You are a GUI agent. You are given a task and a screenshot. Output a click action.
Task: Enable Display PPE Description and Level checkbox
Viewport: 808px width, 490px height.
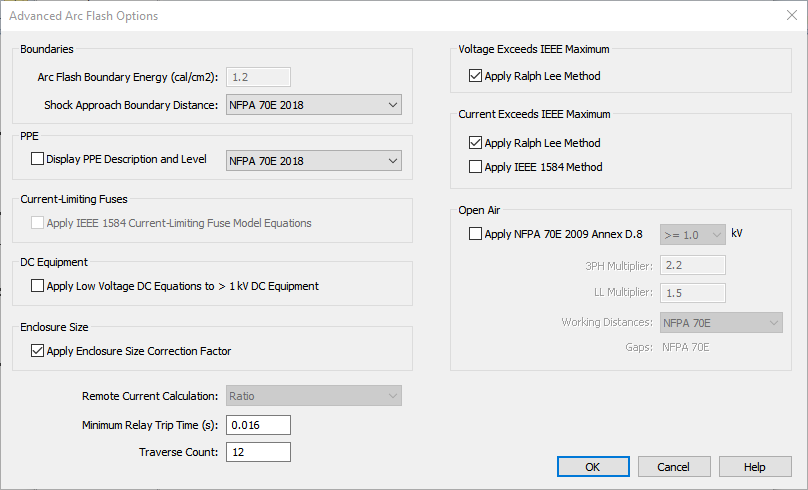pos(38,159)
